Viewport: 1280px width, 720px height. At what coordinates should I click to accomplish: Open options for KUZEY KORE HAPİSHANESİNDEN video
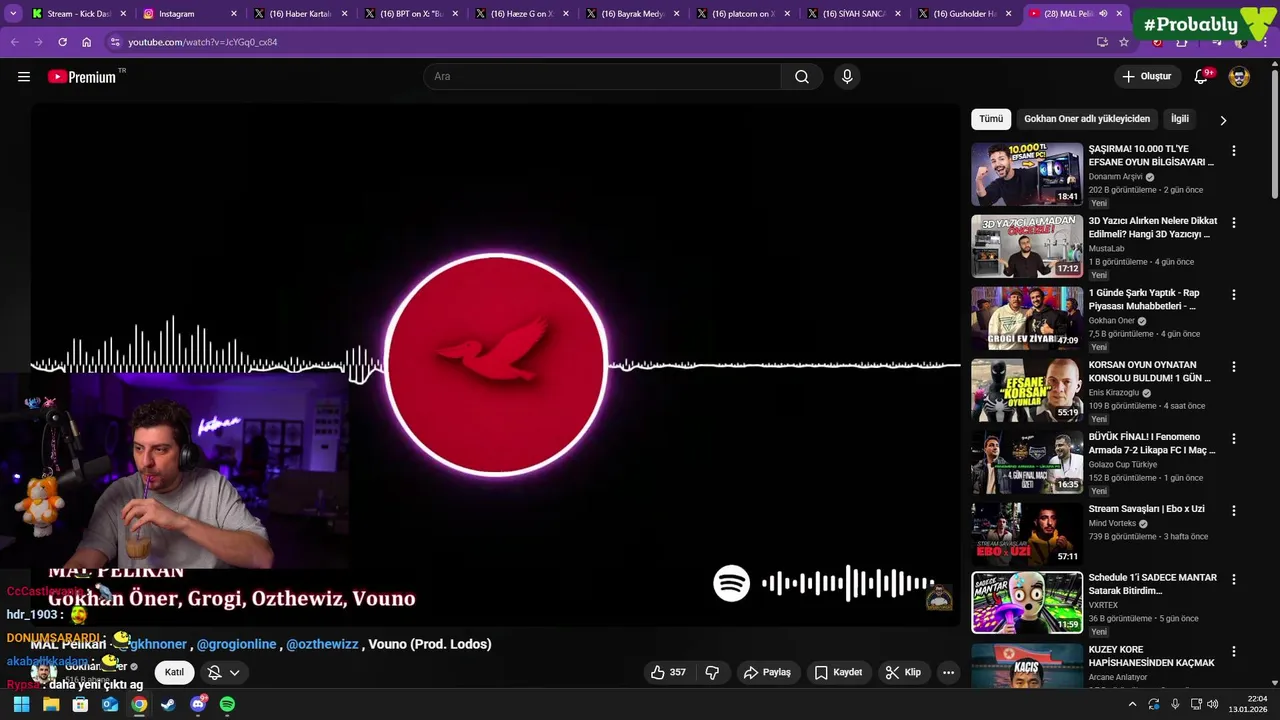(1233, 652)
